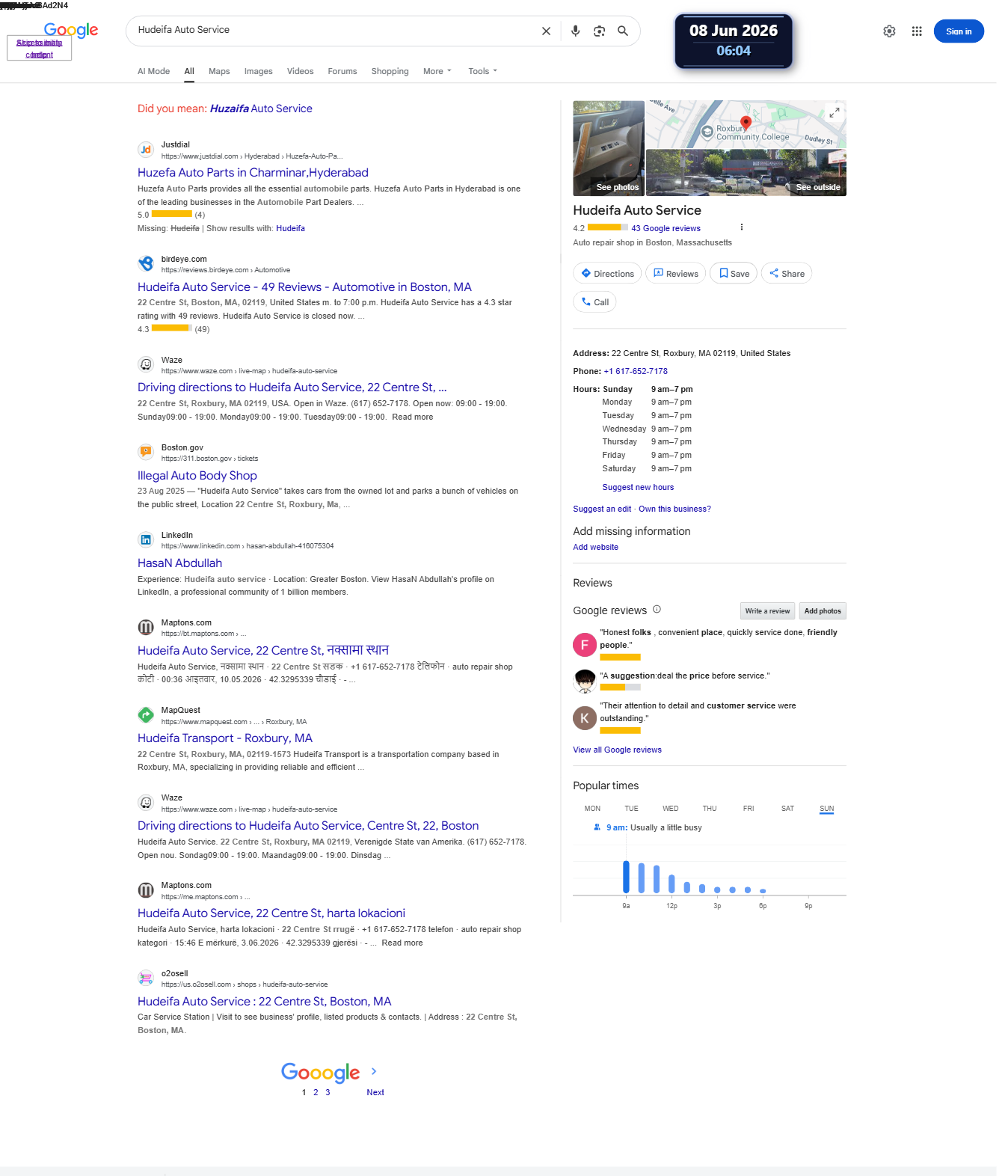Click the MapQuest site favicon
This screenshot has width=1008, height=1176.
(146, 715)
